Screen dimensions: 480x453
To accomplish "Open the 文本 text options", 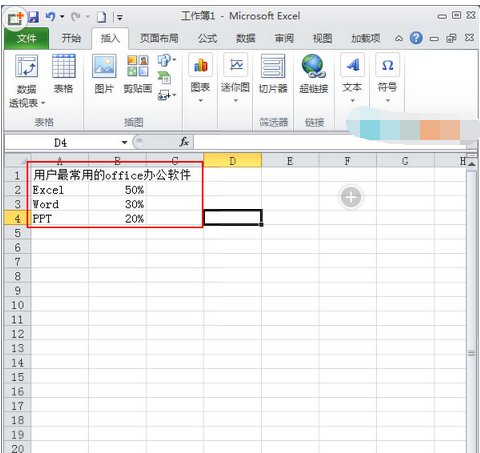I will [x=352, y=77].
